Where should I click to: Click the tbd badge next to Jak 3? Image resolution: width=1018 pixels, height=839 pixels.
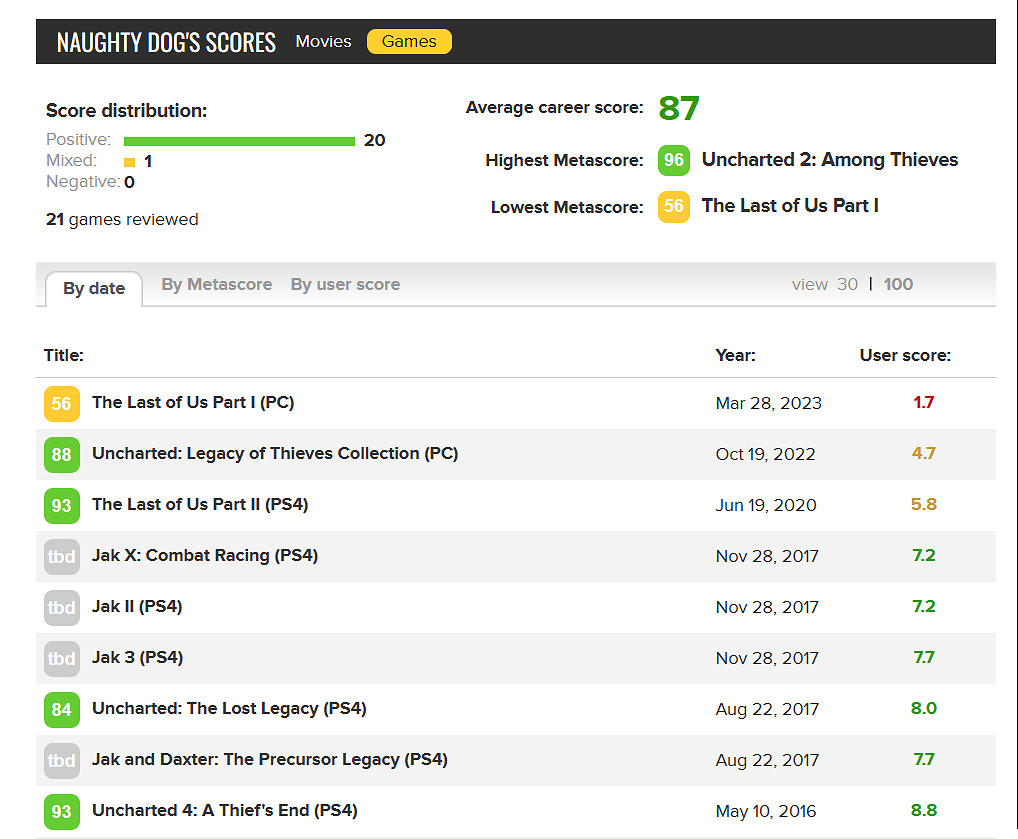coord(61,658)
